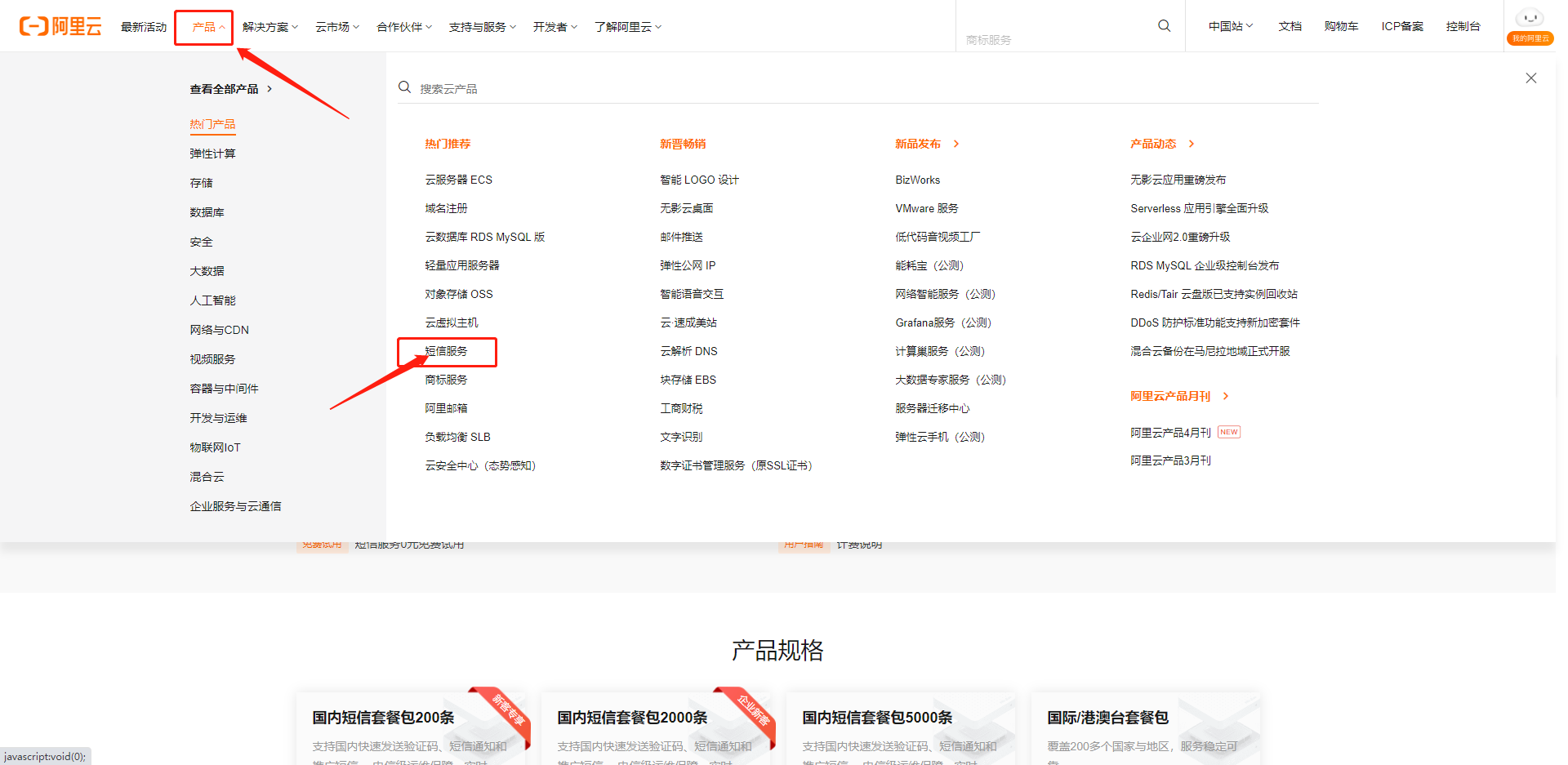
Task: Expand the 解决方案 menu
Action: 270,27
